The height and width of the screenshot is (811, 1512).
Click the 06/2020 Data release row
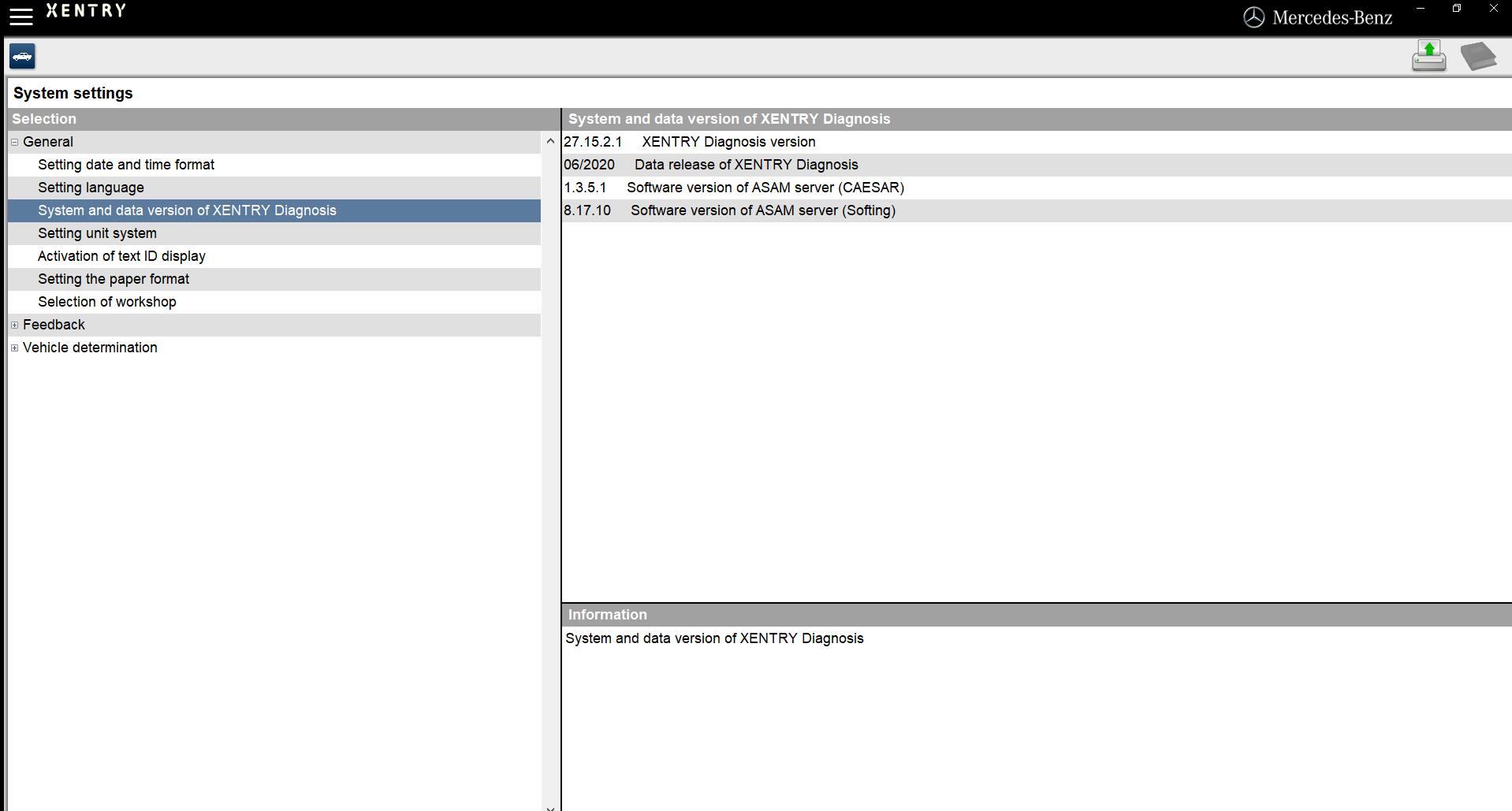pyautogui.click(x=1037, y=165)
